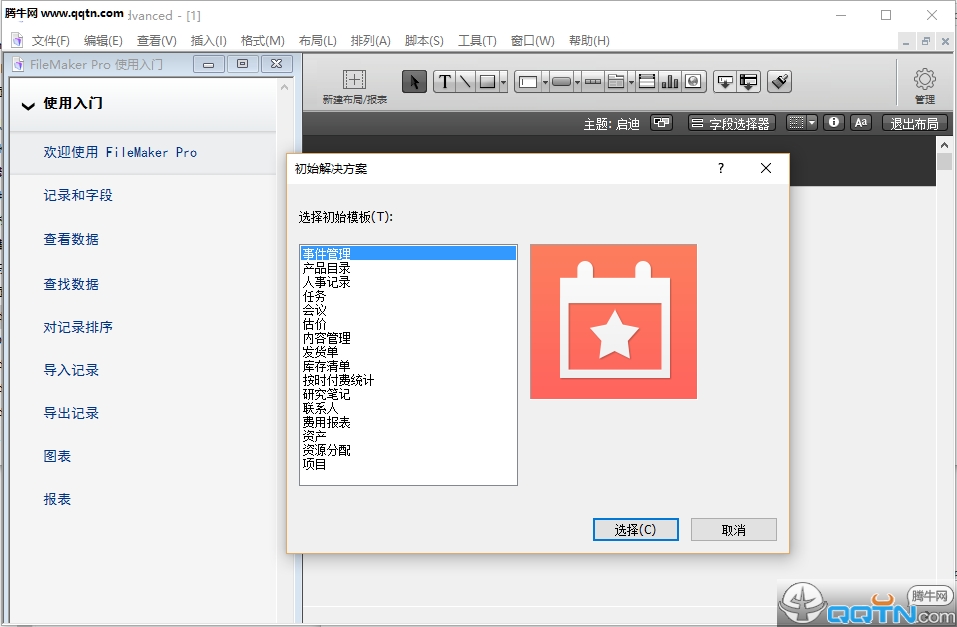Open the tab control dropdown arrow
This screenshot has height=627, width=957.
click(x=631, y=81)
